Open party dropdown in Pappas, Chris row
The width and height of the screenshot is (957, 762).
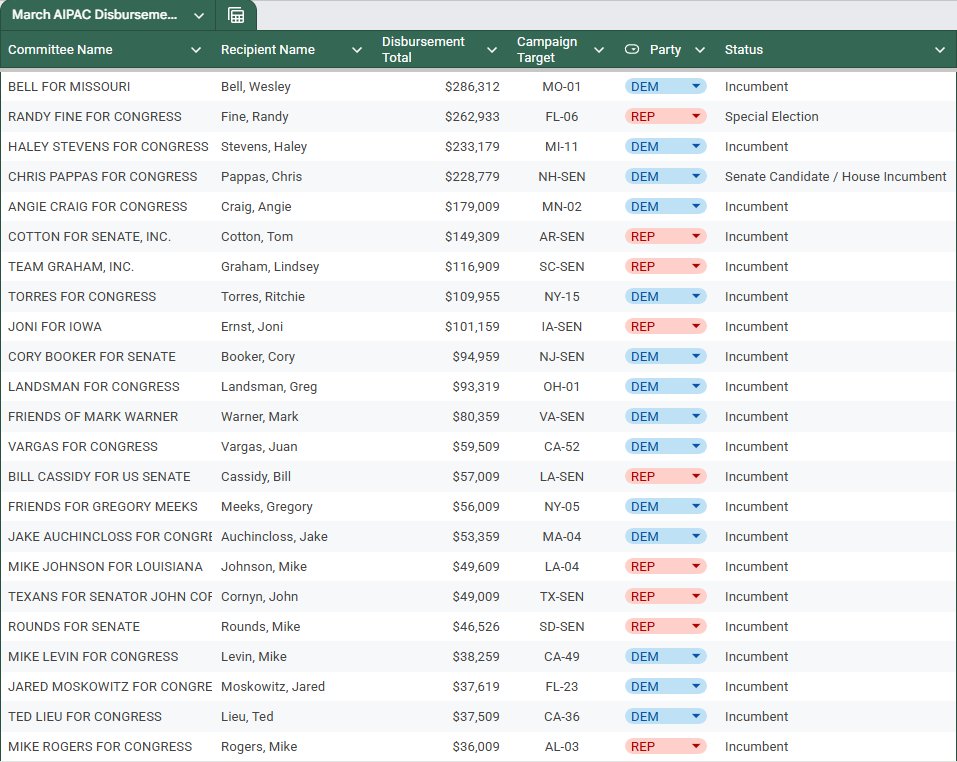click(x=665, y=176)
